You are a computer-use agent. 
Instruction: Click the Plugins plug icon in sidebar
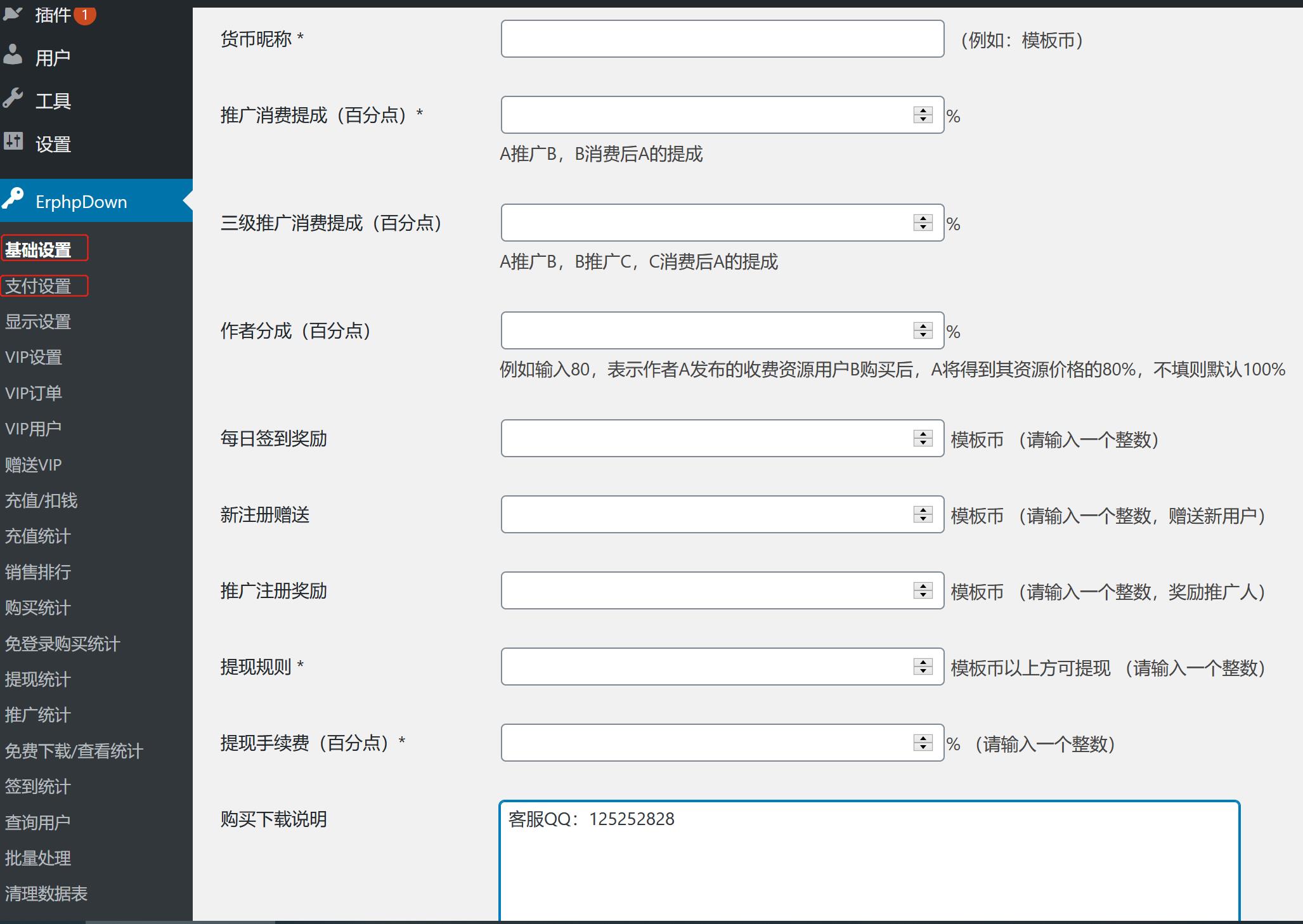tap(12, 13)
